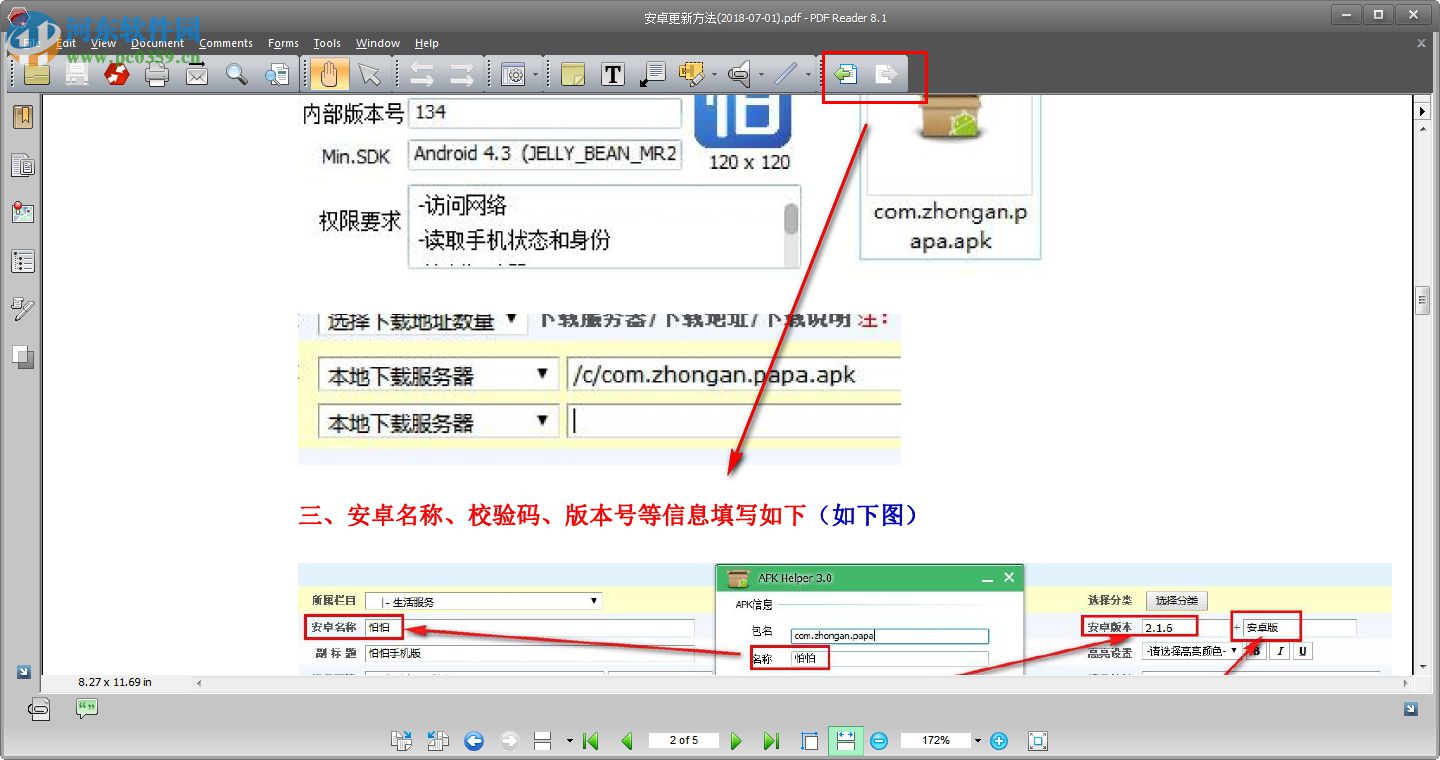Open the Layers side panel
Viewport: 1440px width, 760px height.
point(22,357)
